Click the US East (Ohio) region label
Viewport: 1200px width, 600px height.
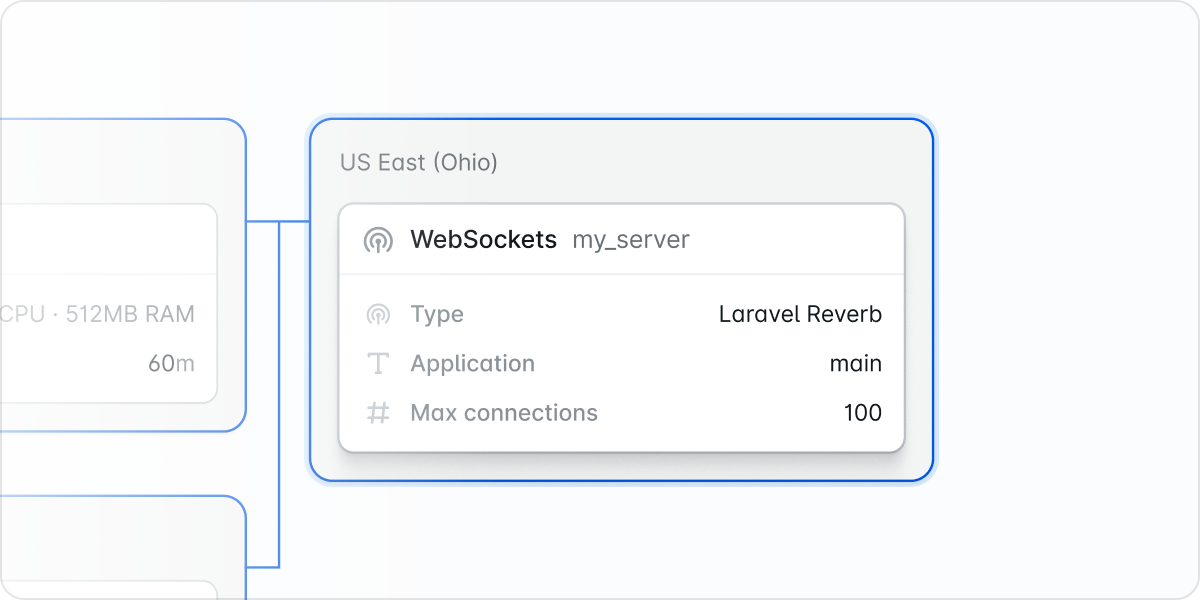tap(419, 162)
